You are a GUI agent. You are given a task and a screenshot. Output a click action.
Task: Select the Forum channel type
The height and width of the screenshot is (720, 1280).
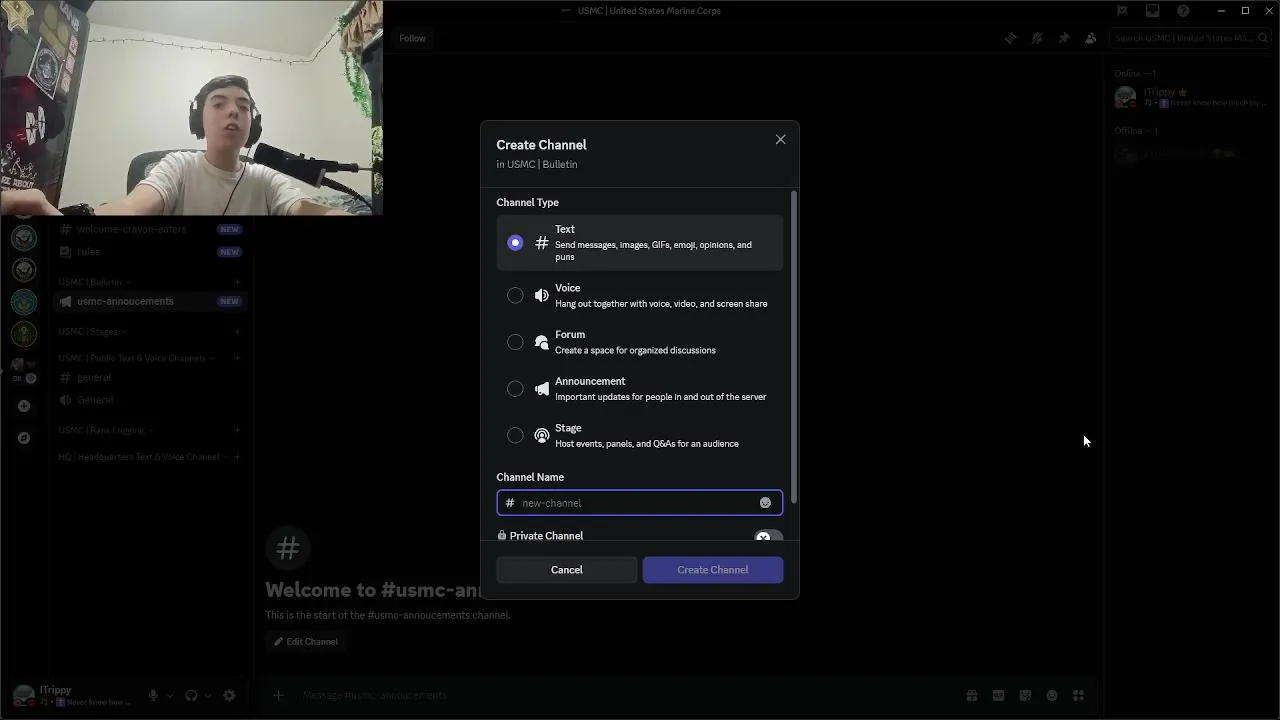tap(639, 342)
